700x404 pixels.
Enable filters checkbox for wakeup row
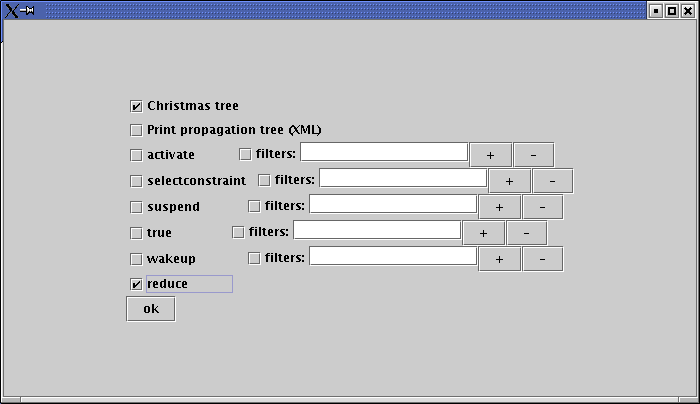point(254,258)
